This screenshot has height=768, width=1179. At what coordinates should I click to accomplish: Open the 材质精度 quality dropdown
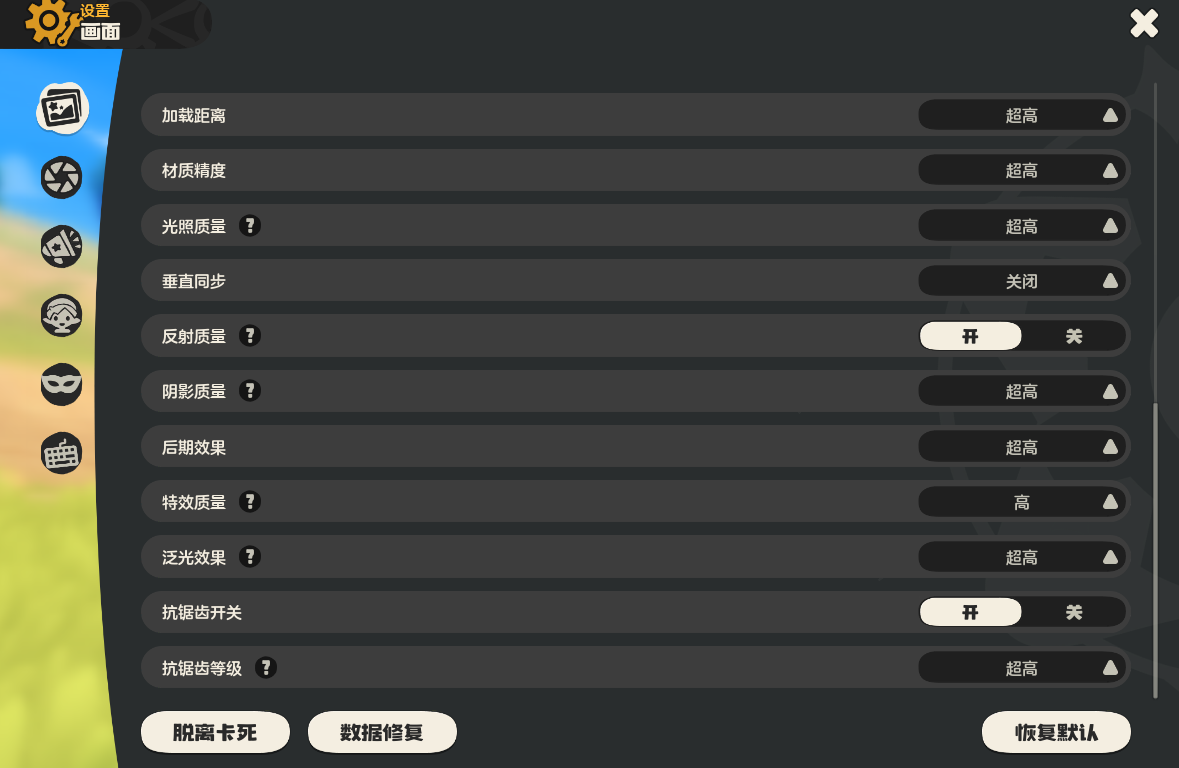[x=1022, y=171]
